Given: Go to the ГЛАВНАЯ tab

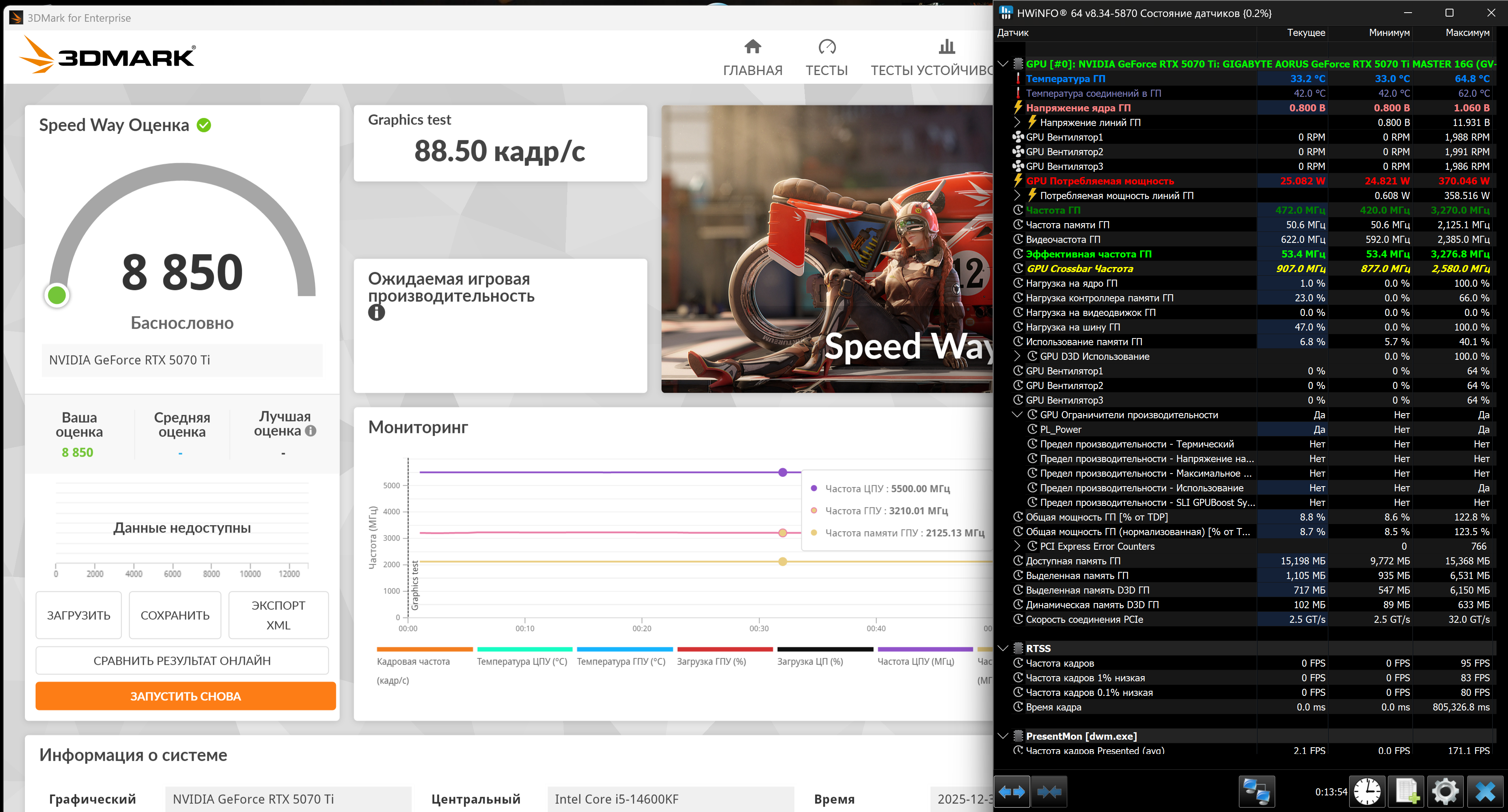Looking at the screenshot, I should click(752, 58).
